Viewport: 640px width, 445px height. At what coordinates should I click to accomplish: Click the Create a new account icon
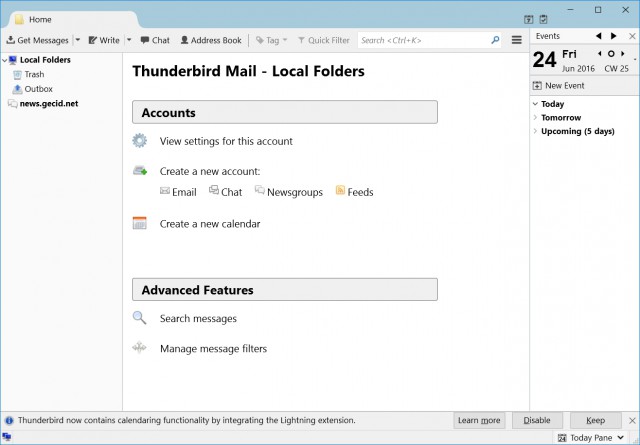coord(140,170)
